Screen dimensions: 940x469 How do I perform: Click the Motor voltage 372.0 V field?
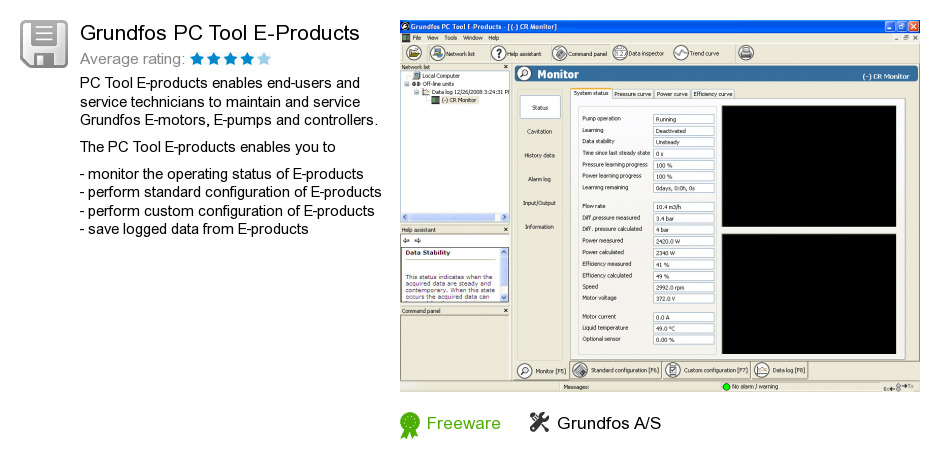coord(684,299)
